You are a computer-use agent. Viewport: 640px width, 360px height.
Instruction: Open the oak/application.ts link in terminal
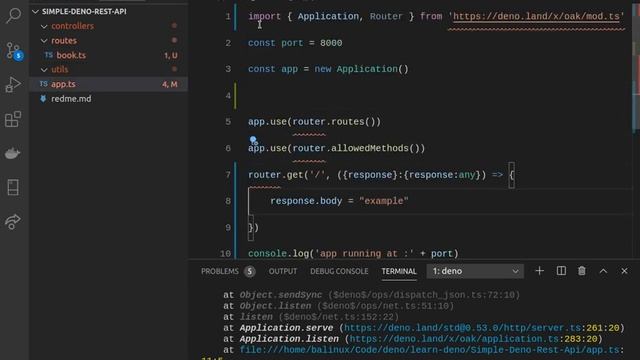coord(454,339)
